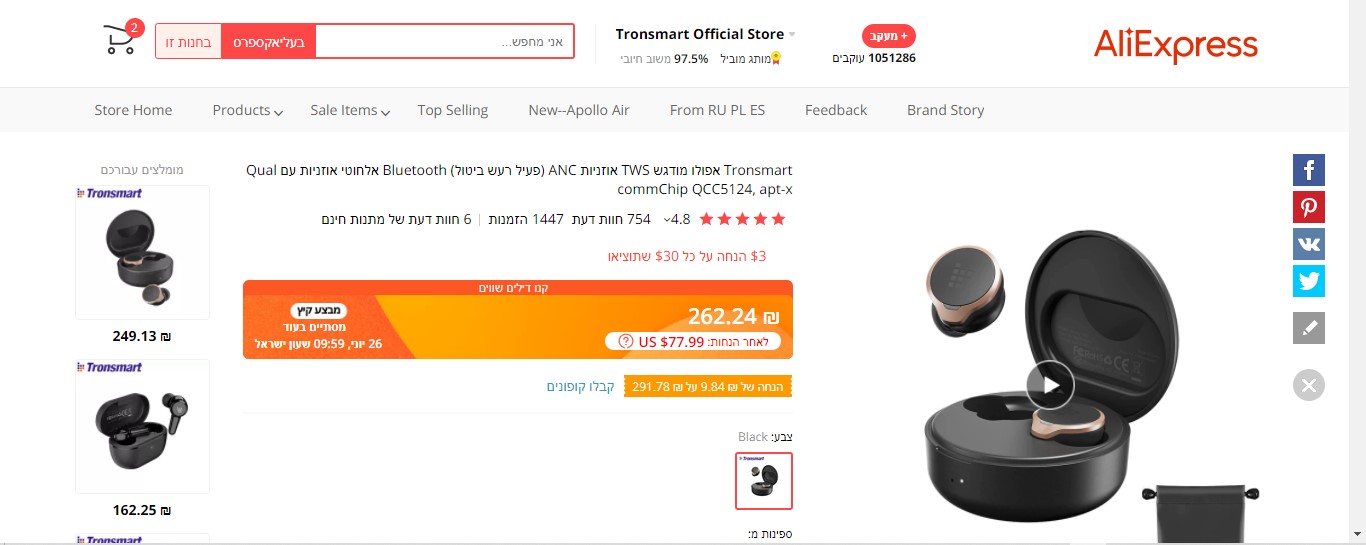Click the get coupons link
This screenshot has height=545, width=1366.
pos(580,386)
